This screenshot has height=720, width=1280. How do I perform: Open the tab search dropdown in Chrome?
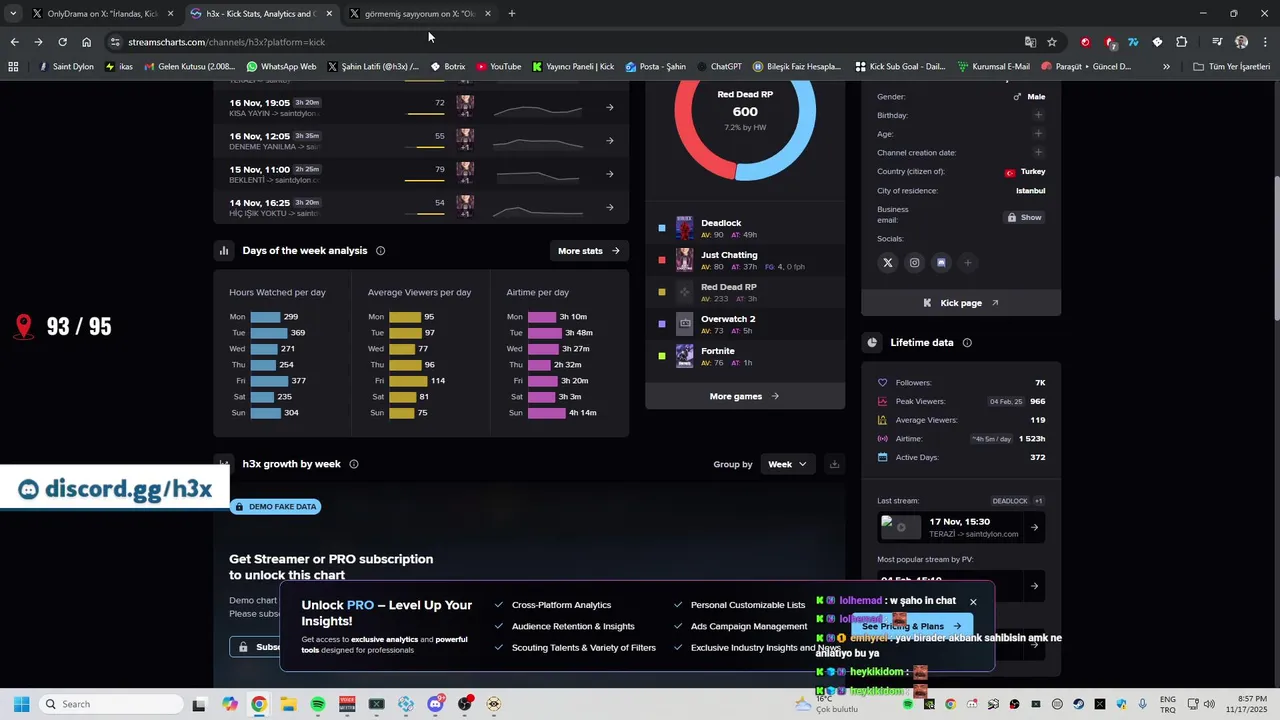[12, 14]
